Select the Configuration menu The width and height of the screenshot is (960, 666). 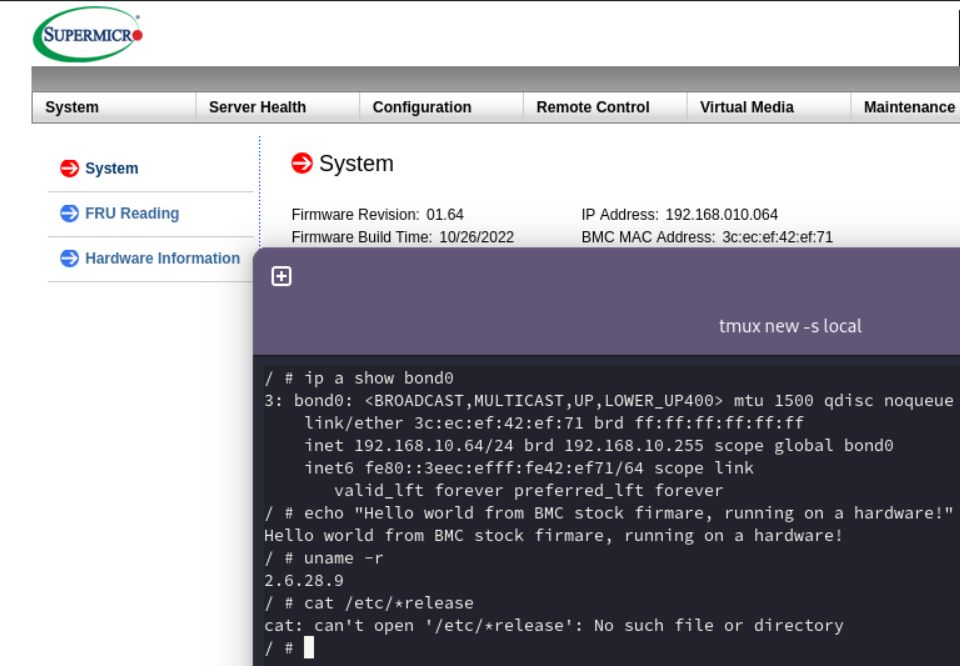[x=421, y=107]
